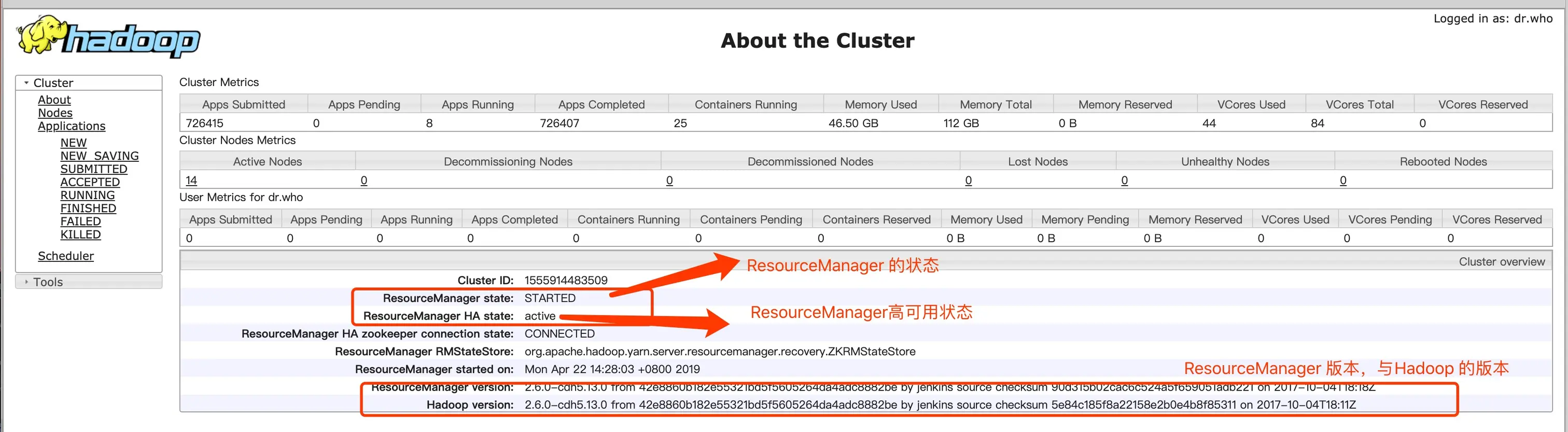The width and height of the screenshot is (1568, 432).
Task: Expand the Tools sidebar section
Action: [88, 282]
